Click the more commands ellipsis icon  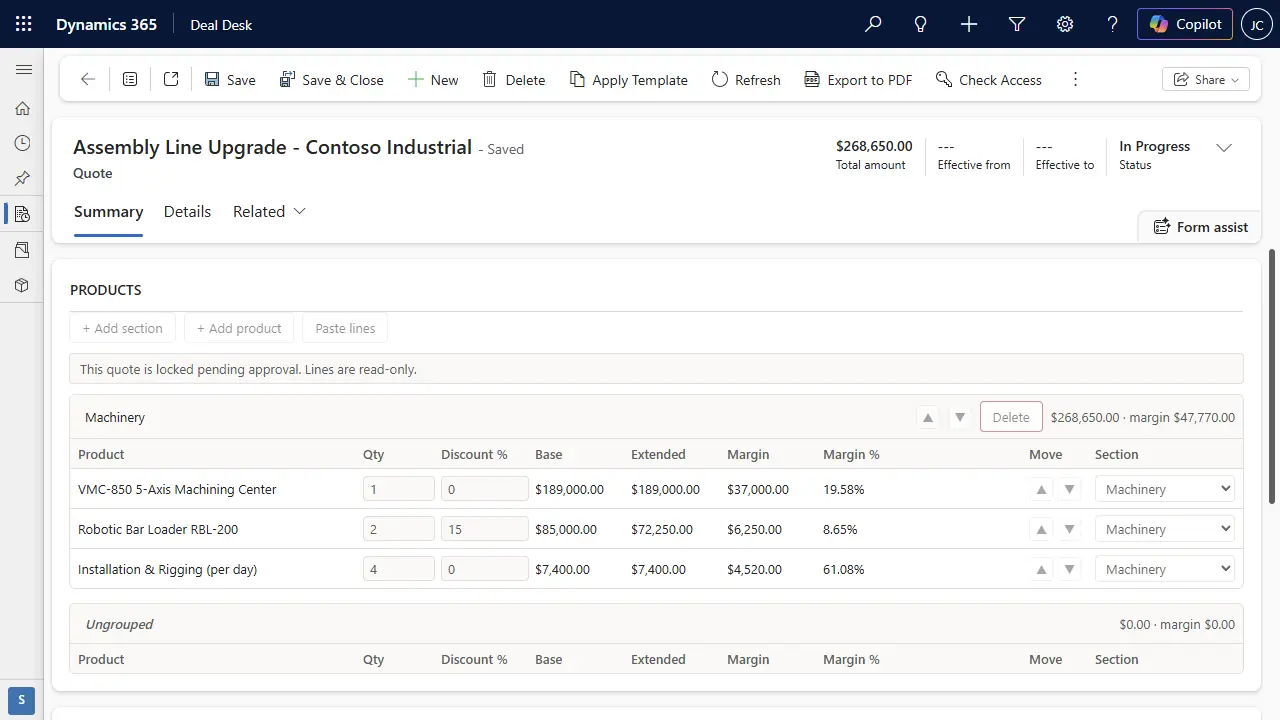coord(1076,79)
